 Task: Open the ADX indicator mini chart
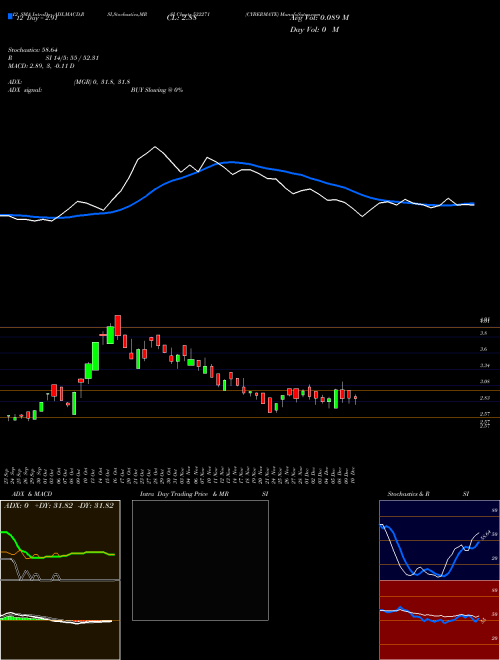[60, 540]
